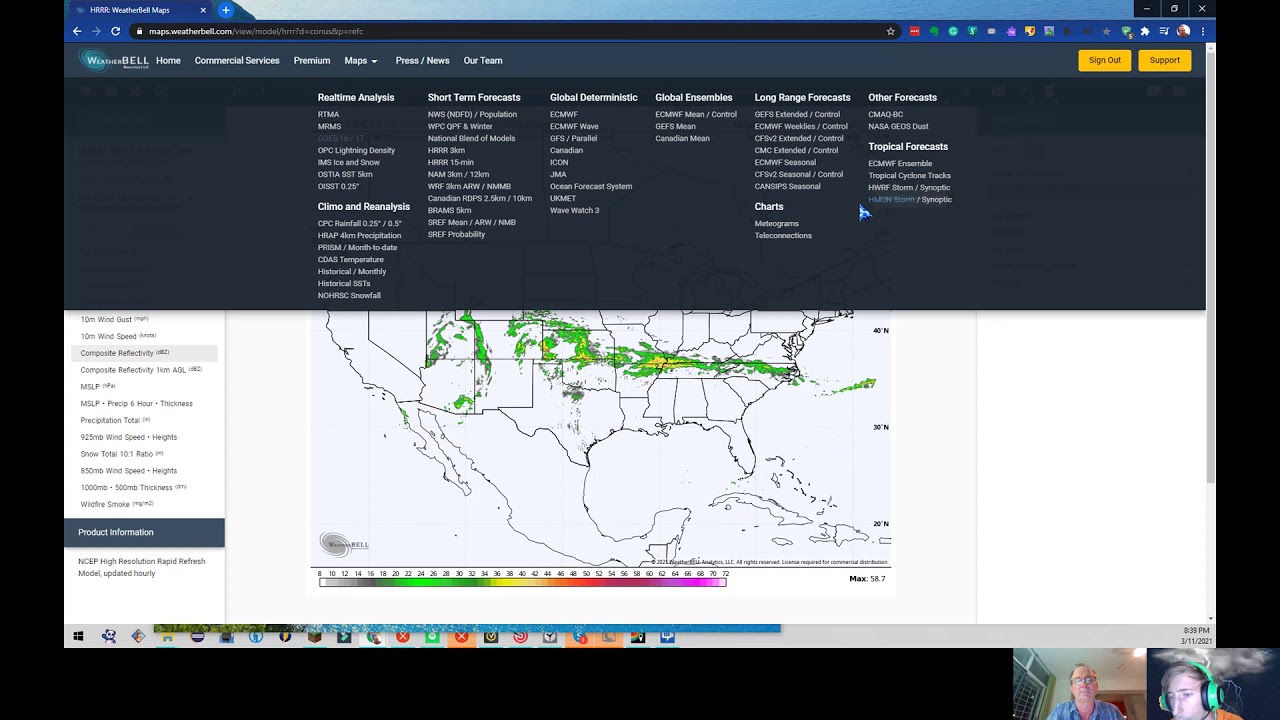Click the Product Information panel header
The width and height of the screenshot is (1280, 720).
tap(144, 532)
